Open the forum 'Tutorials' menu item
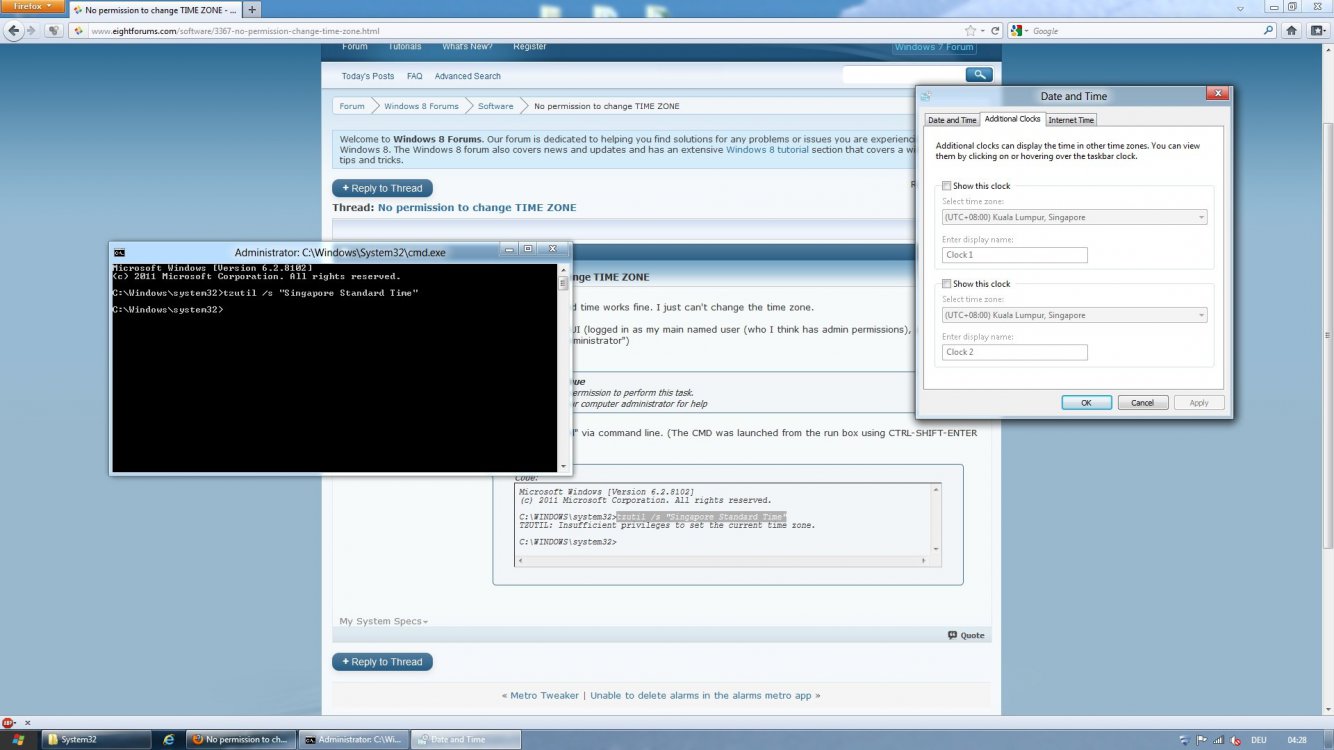Screen dimensions: 1334x750 (x=405, y=46)
